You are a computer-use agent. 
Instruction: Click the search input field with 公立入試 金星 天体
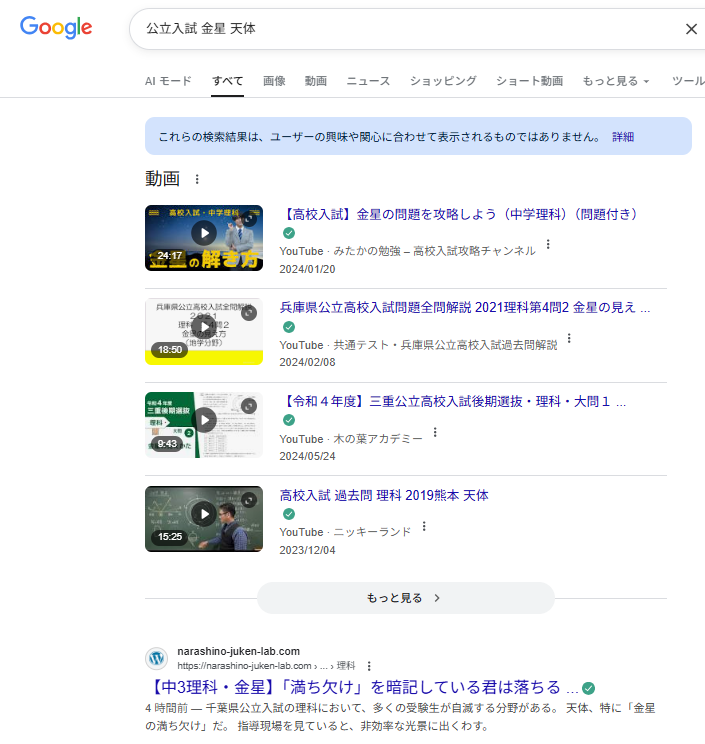(400, 29)
